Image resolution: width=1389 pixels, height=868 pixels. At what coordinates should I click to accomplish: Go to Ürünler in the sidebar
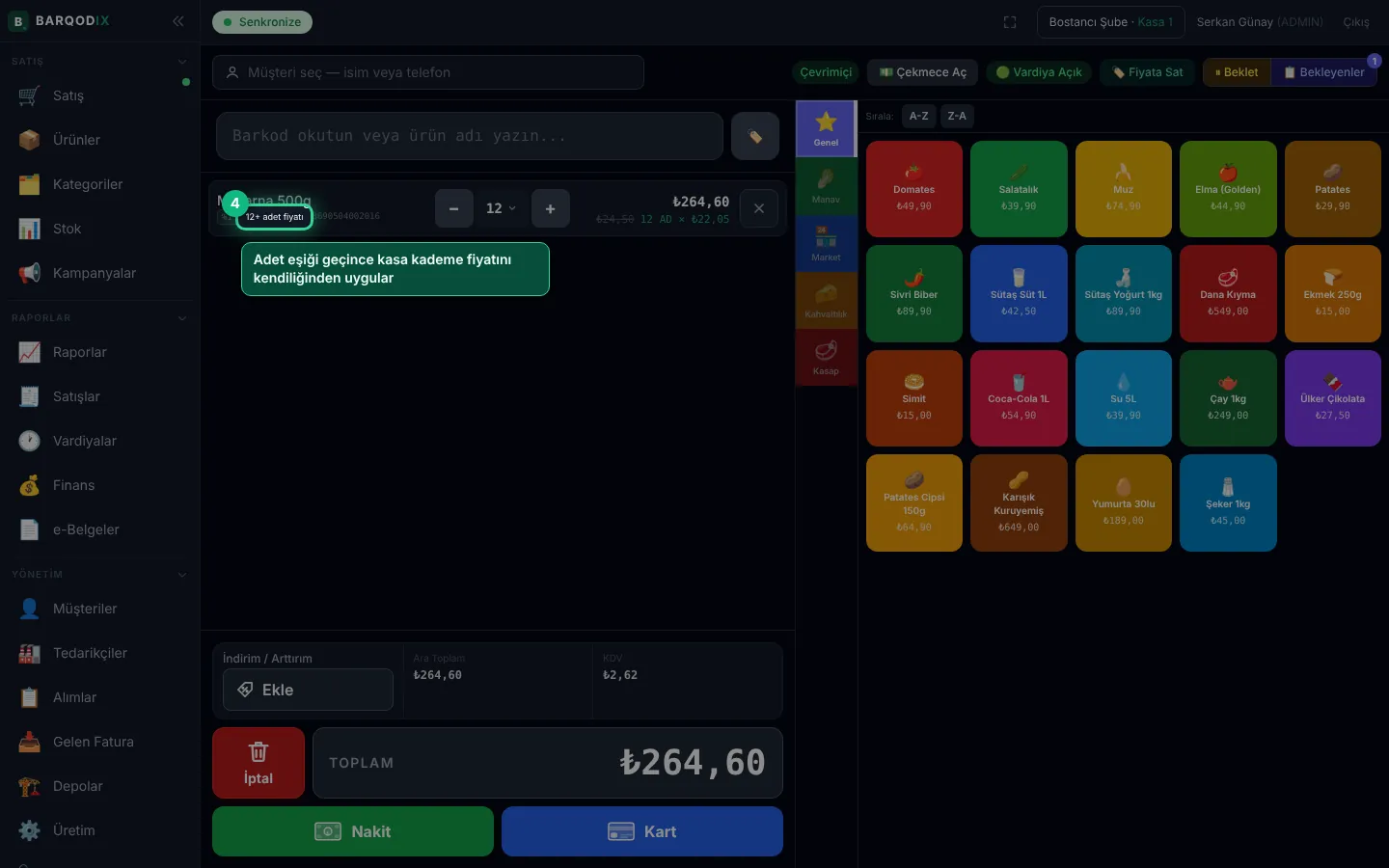(100, 140)
